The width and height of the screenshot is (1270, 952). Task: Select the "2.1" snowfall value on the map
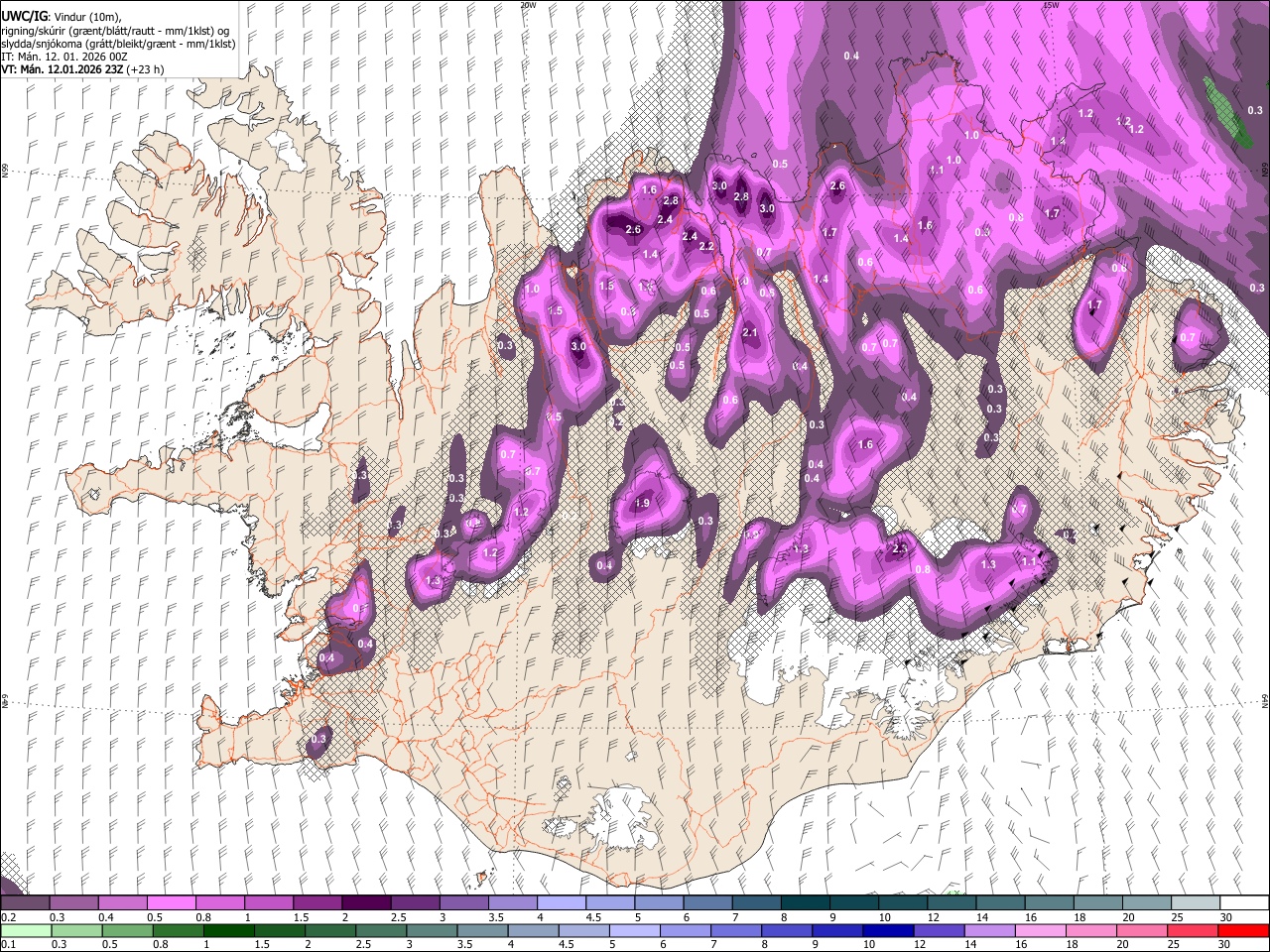coord(750,333)
